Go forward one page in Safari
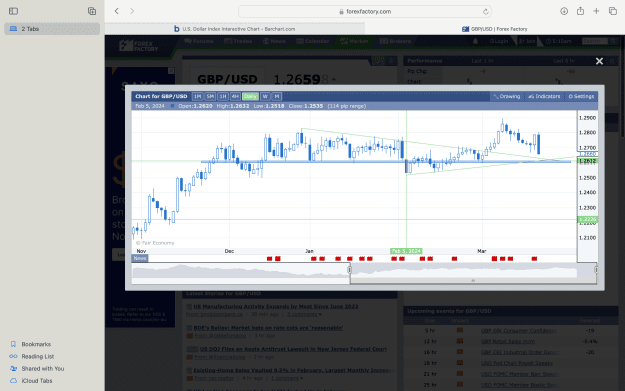 [x=132, y=11]
